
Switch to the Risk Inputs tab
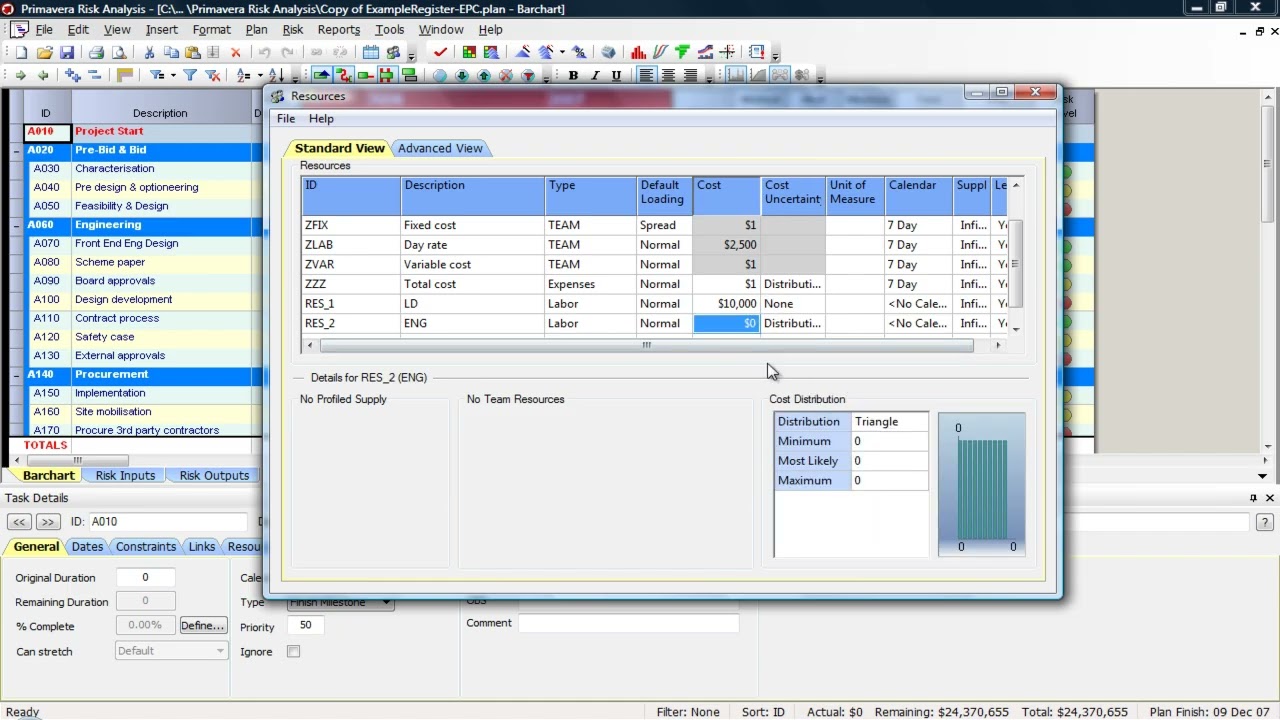click(125, 476)
